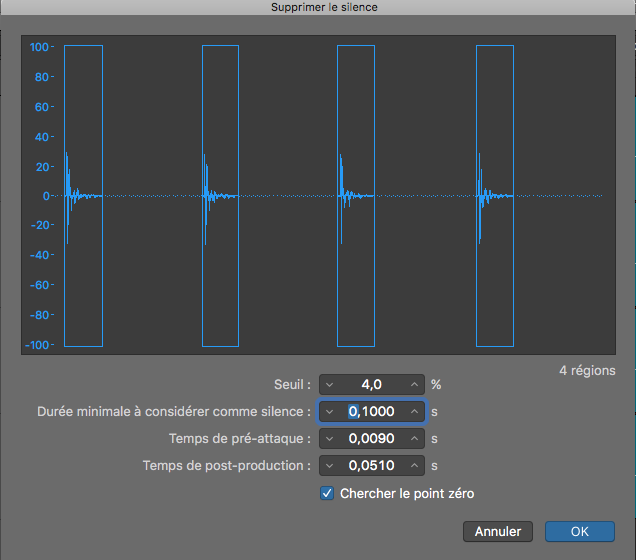
Task: Increase the Temps de post-production value
Action: tap(414, 466)
